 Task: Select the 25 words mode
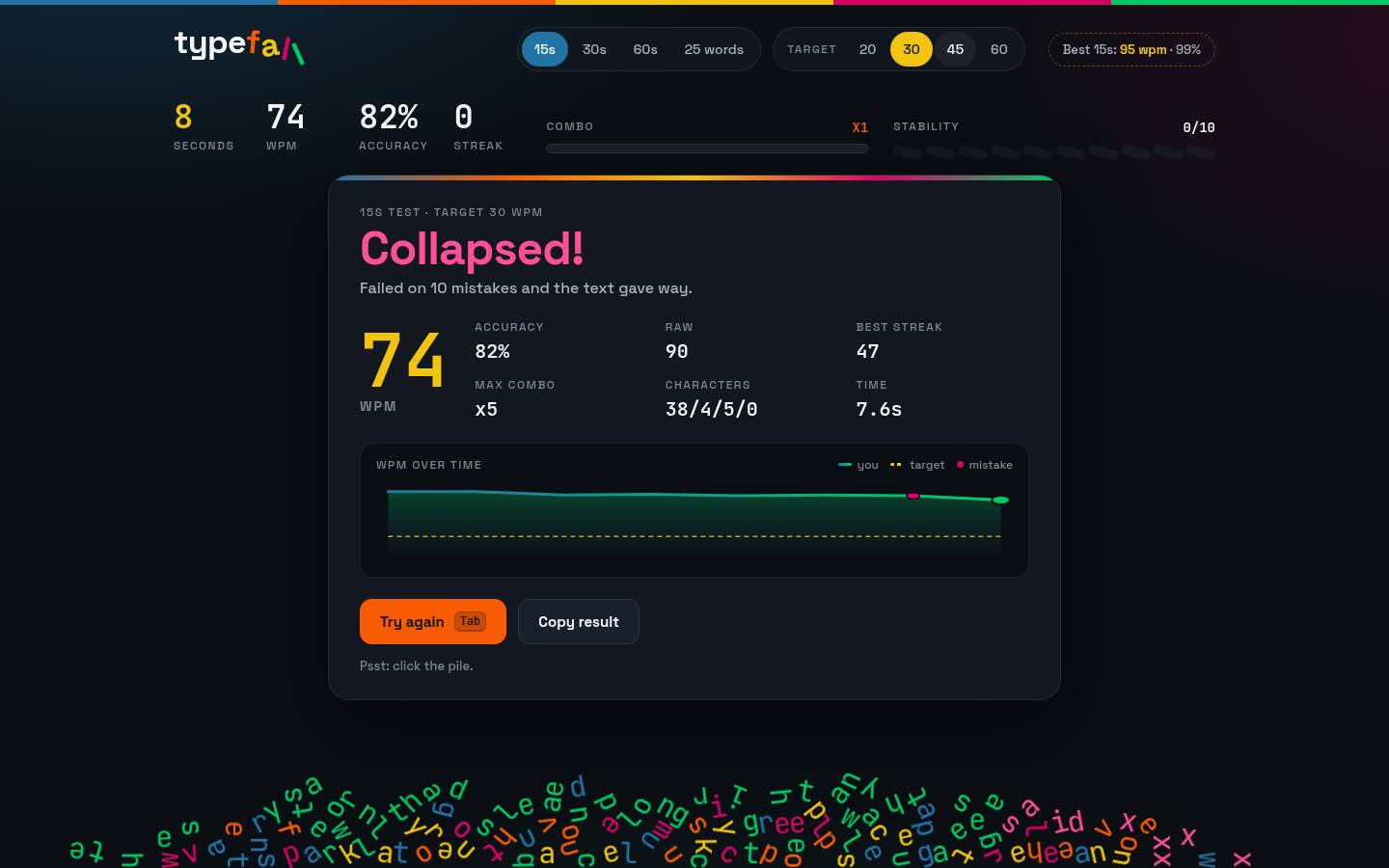click(714, 49)
